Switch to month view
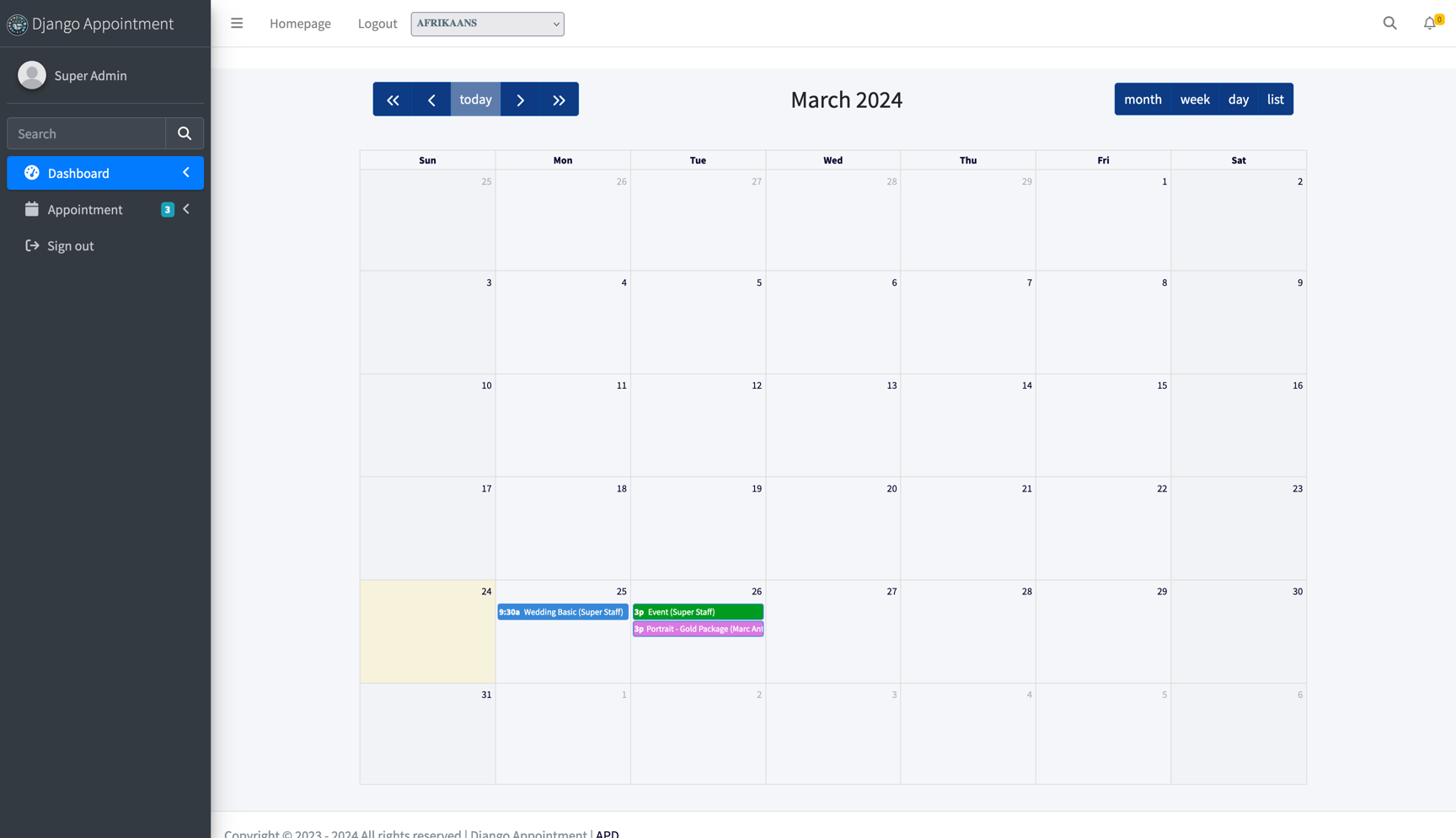1456x838 pixels. pyautogui.click(x=1143, y=99)
